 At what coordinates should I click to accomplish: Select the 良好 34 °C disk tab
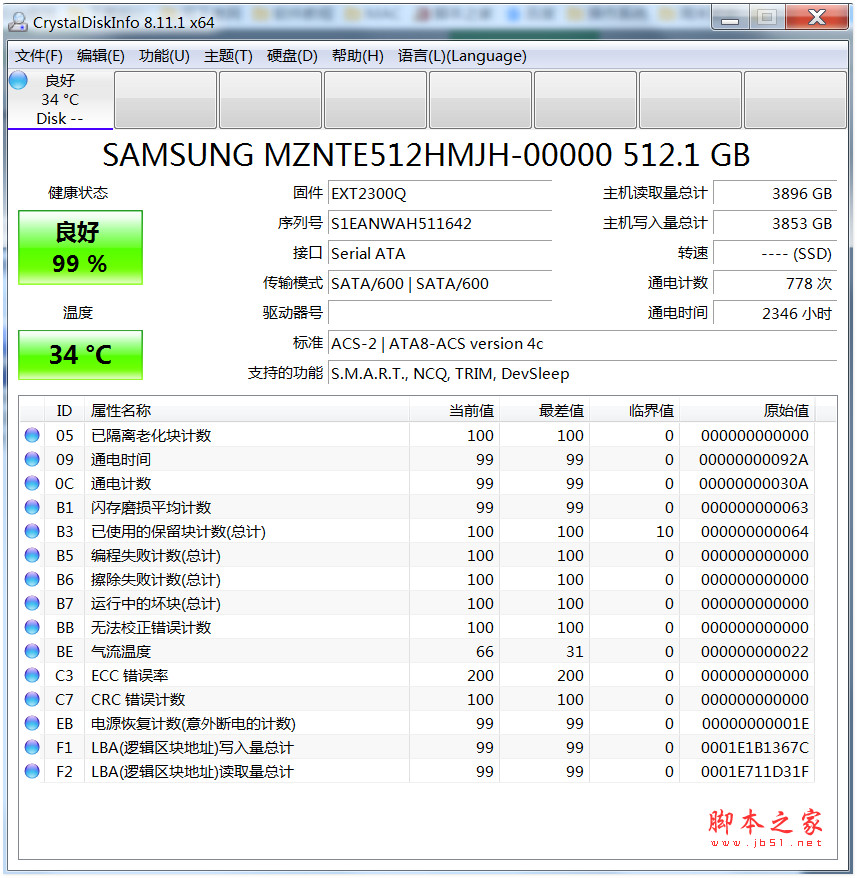pyautogui.click(x=60, y=100)
